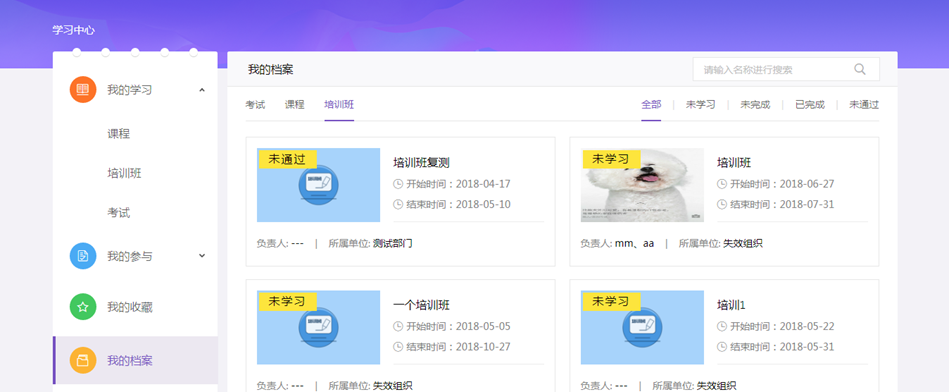The width and height of the screenshot is (949, 392).
Task: Open 我的参与 sidebar section
Action: coord(135,256)
